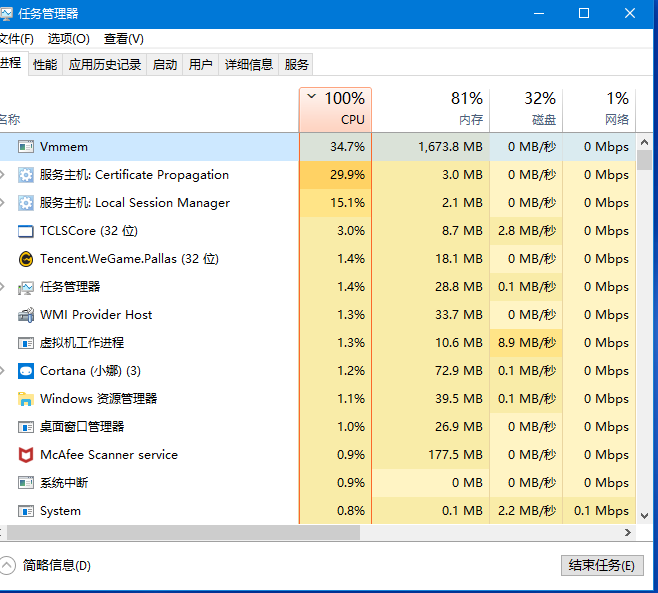This screenshot has height=593, width=658.
Task: Click the Certificate Propagation service gear icon
Action: coord(26,175)
